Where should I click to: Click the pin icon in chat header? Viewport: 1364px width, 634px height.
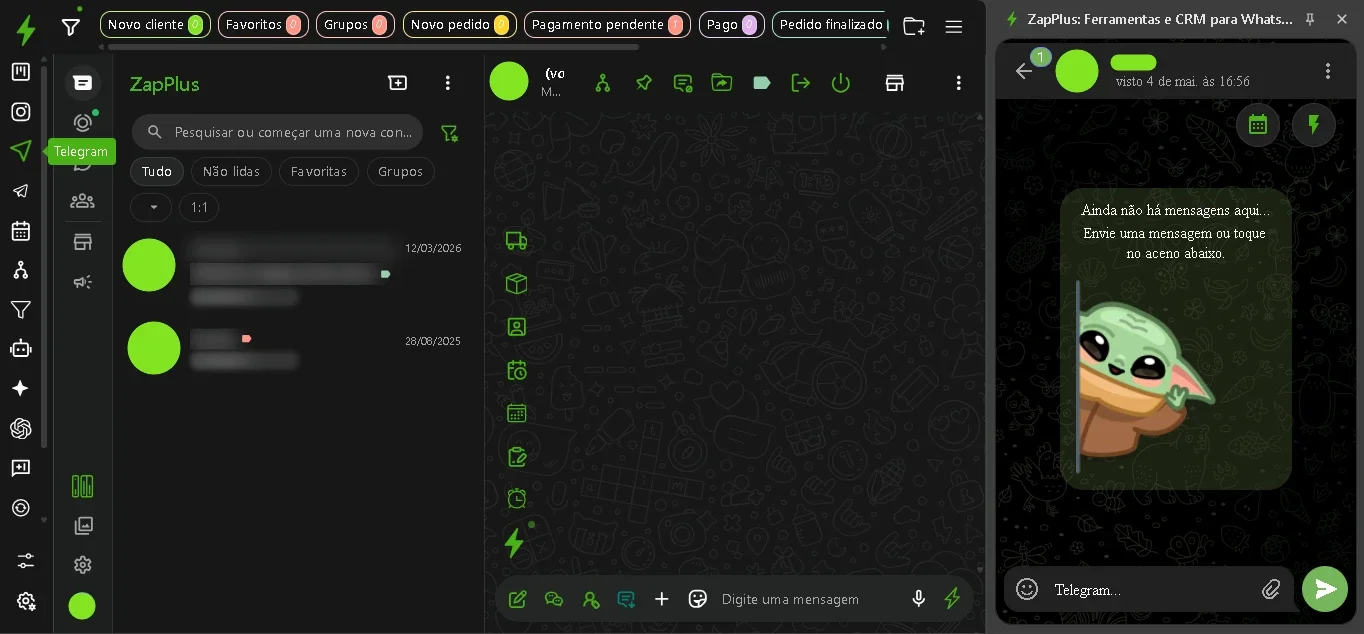tap(644, 83)
